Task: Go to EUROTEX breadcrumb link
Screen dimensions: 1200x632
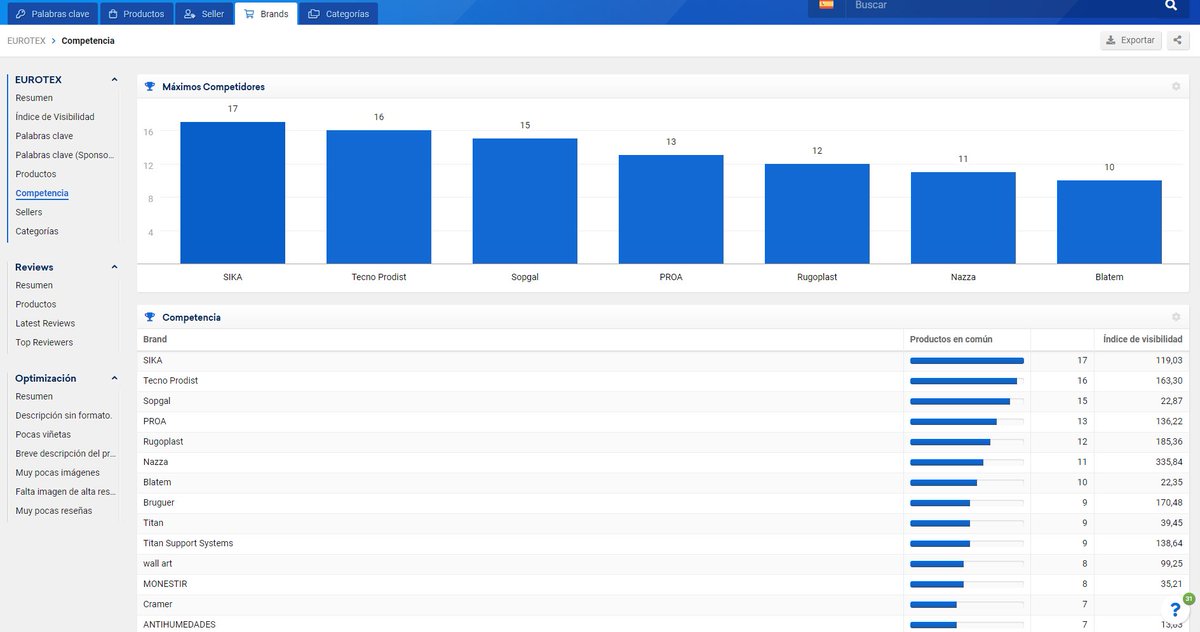Action: [x=27, y=41]
